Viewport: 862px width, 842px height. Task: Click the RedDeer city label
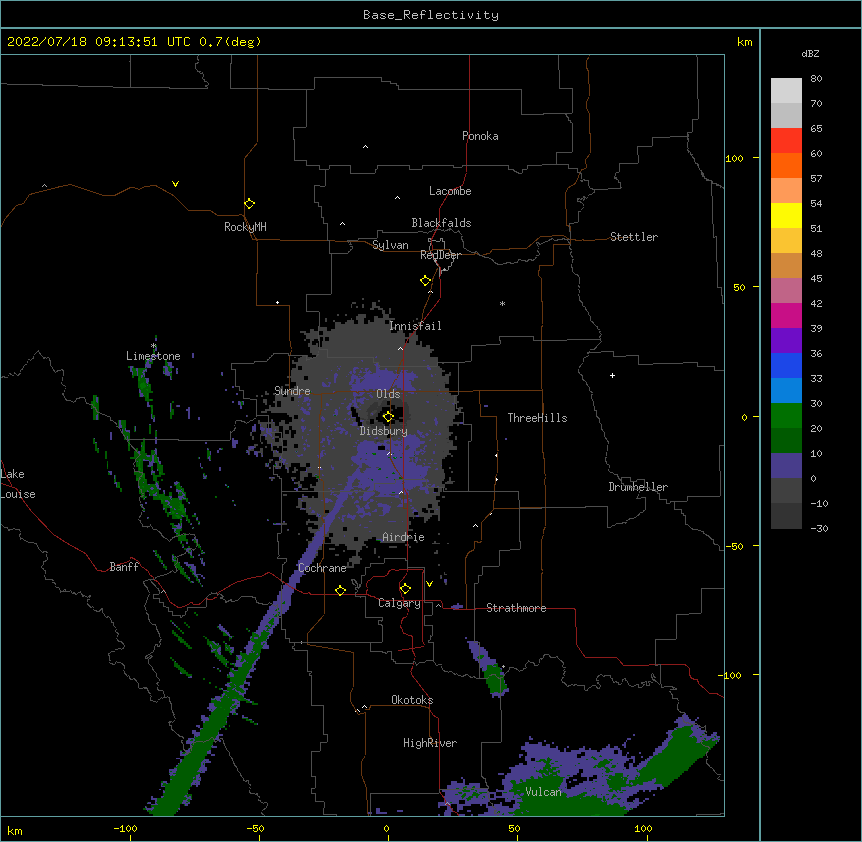[440, 255]
